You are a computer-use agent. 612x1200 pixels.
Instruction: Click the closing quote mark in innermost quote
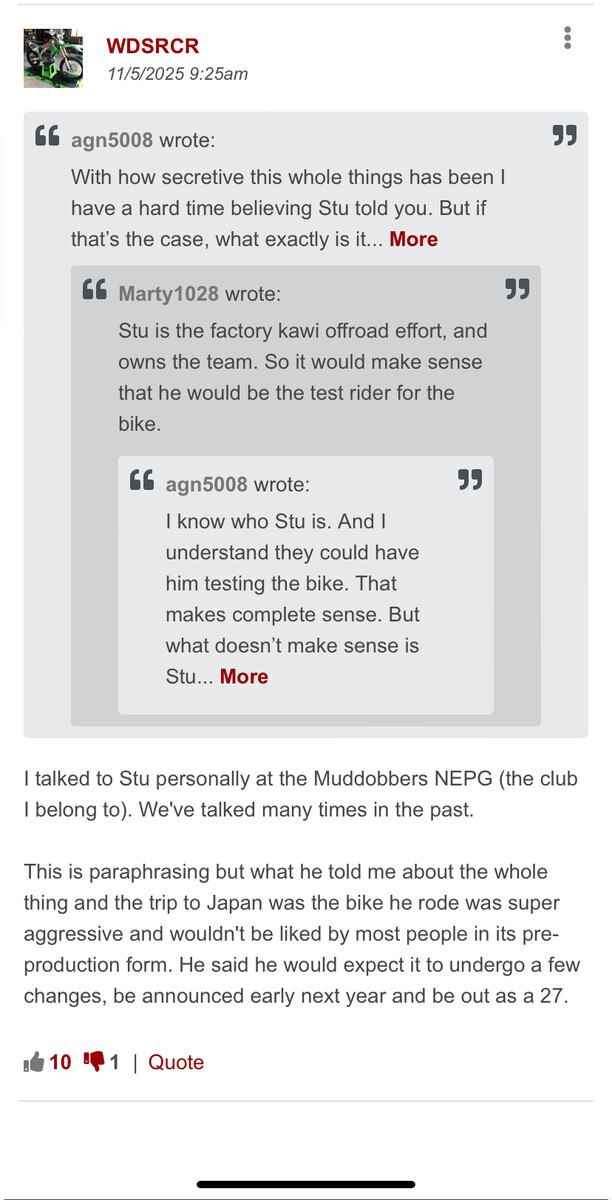click(x=470, y=480)
